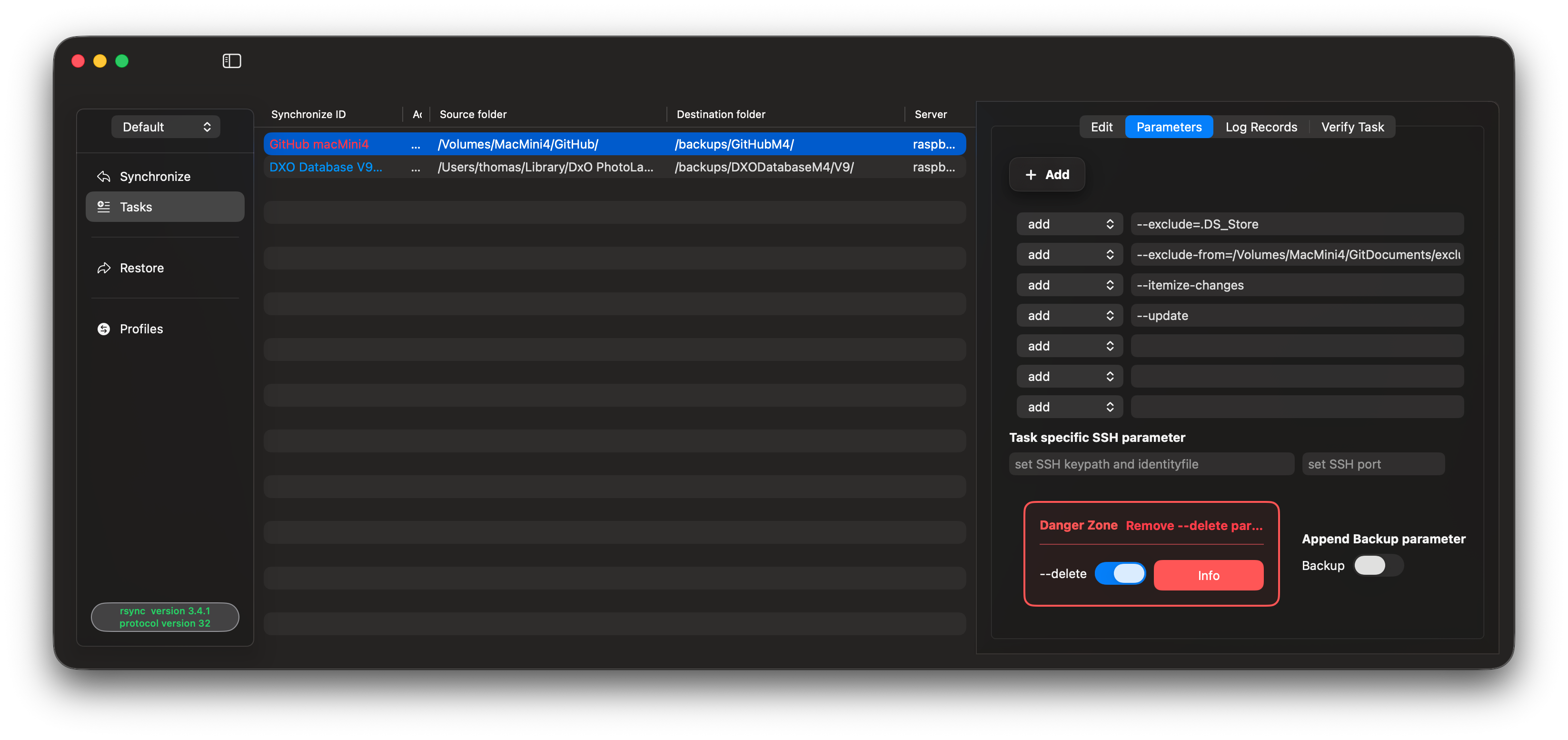
Task: Toggle the sidebar visibility icon
Action: (x=231, y=61)
